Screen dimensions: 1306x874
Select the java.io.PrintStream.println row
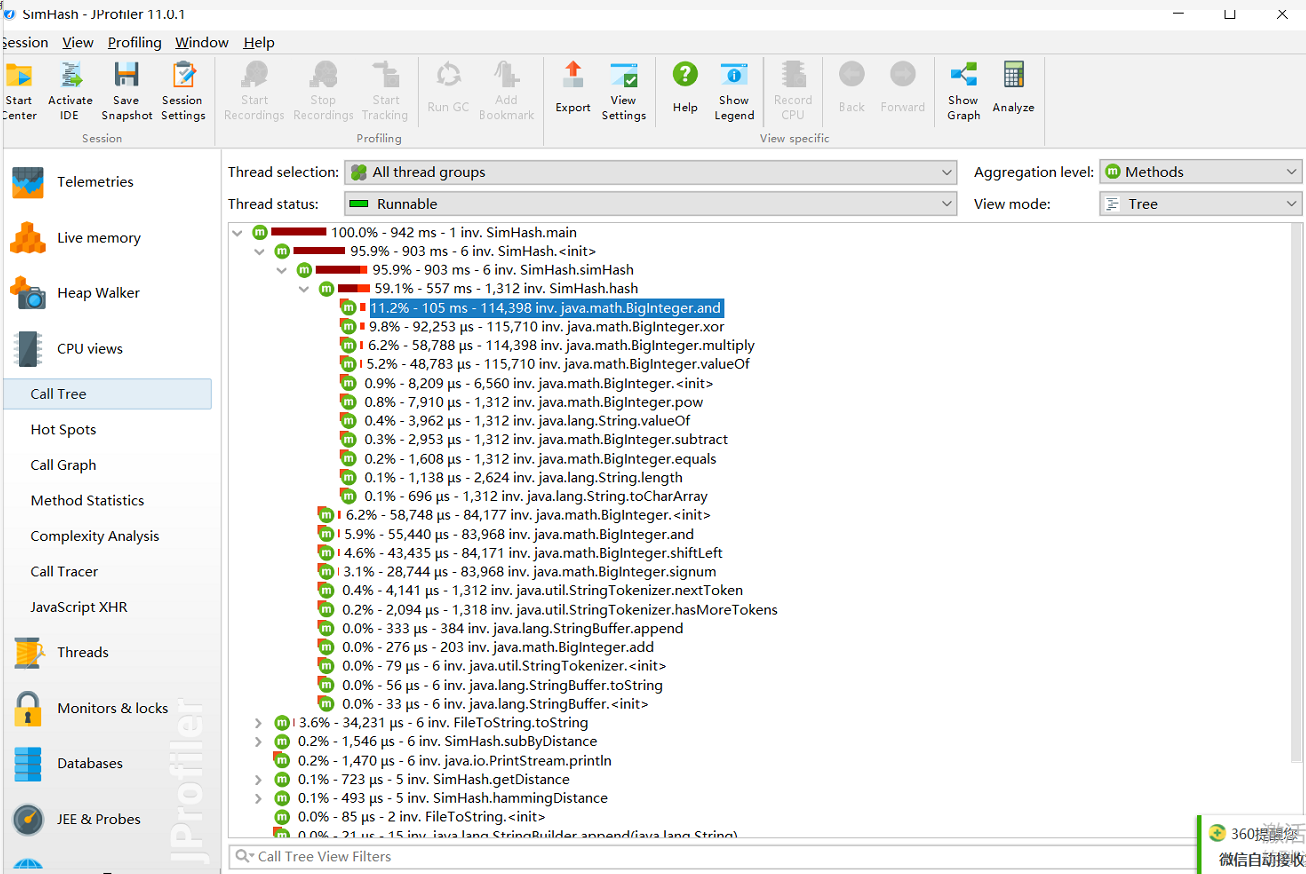pyautogui.click(x=454, y=761)
